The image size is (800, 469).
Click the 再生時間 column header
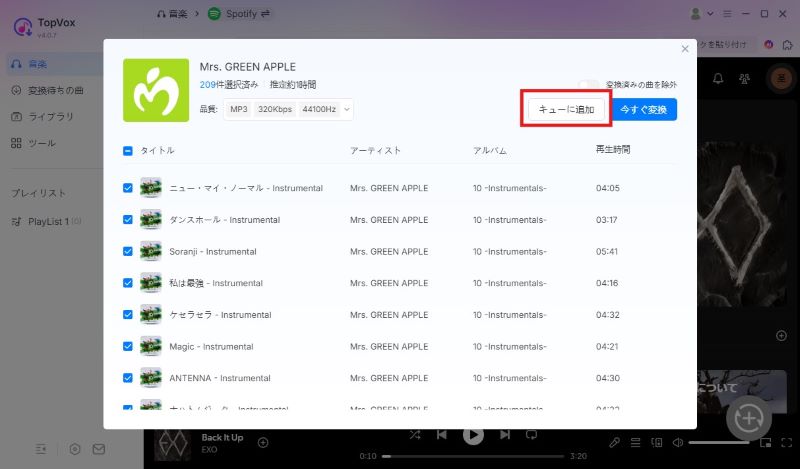[x=613, y=150]
